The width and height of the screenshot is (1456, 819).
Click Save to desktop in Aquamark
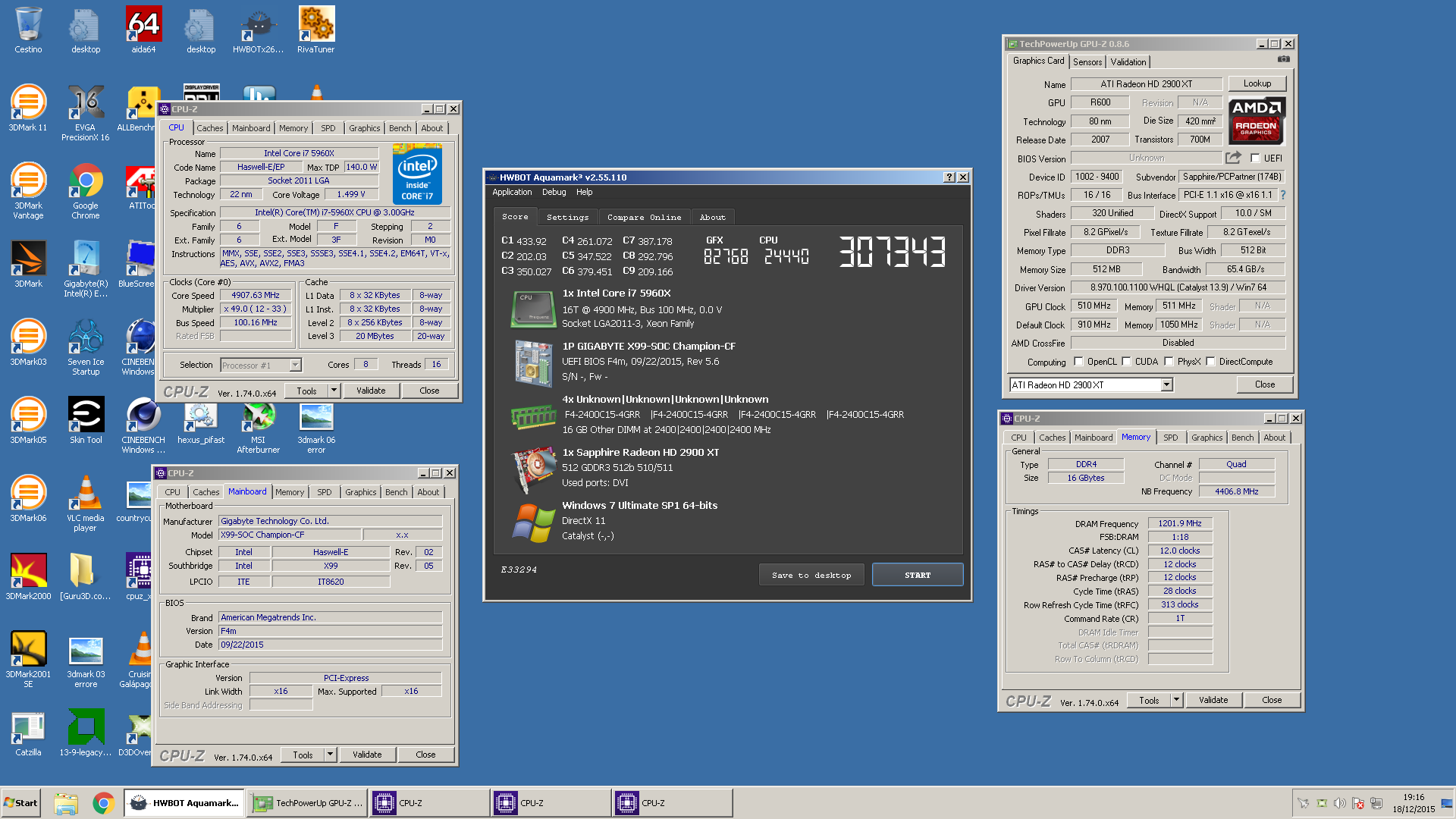tap(811, 575)
